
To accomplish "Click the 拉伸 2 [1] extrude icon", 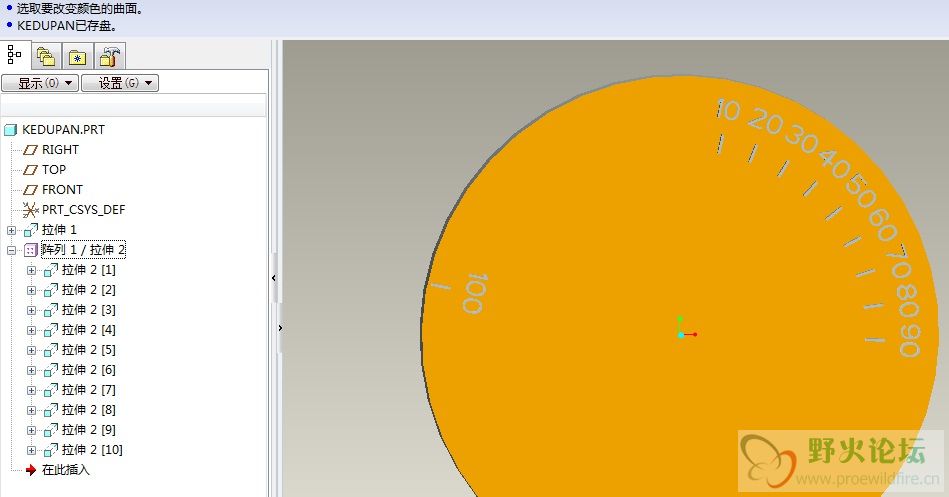I will click(x=51, y=269).
